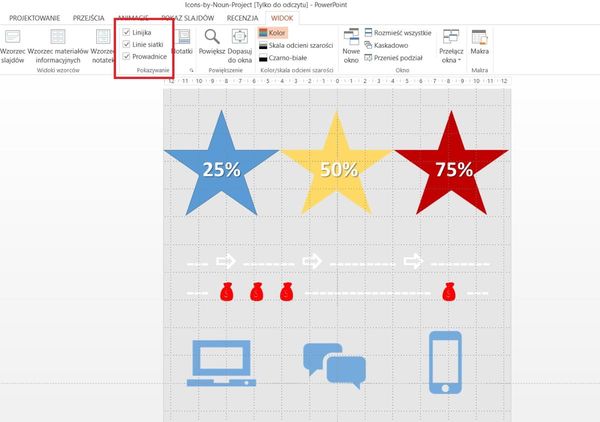The height and width of the screenshot is (422, 600).
Task: Open Pokazywanie group dialog launcher
Action: click(x=190, y=71)
